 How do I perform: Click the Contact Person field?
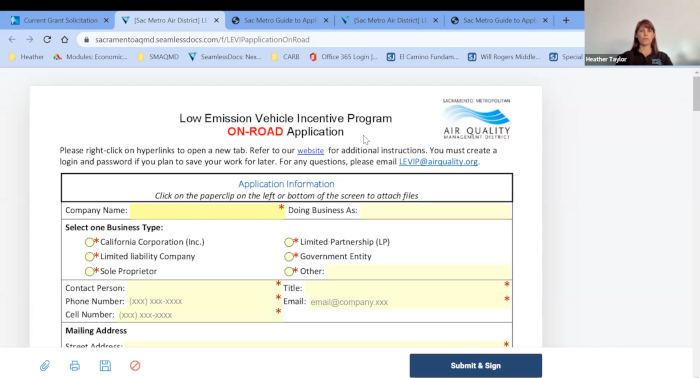204,288
